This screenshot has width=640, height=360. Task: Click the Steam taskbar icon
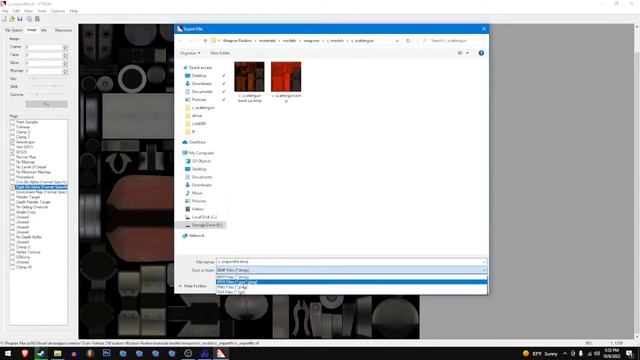[41, 353]
